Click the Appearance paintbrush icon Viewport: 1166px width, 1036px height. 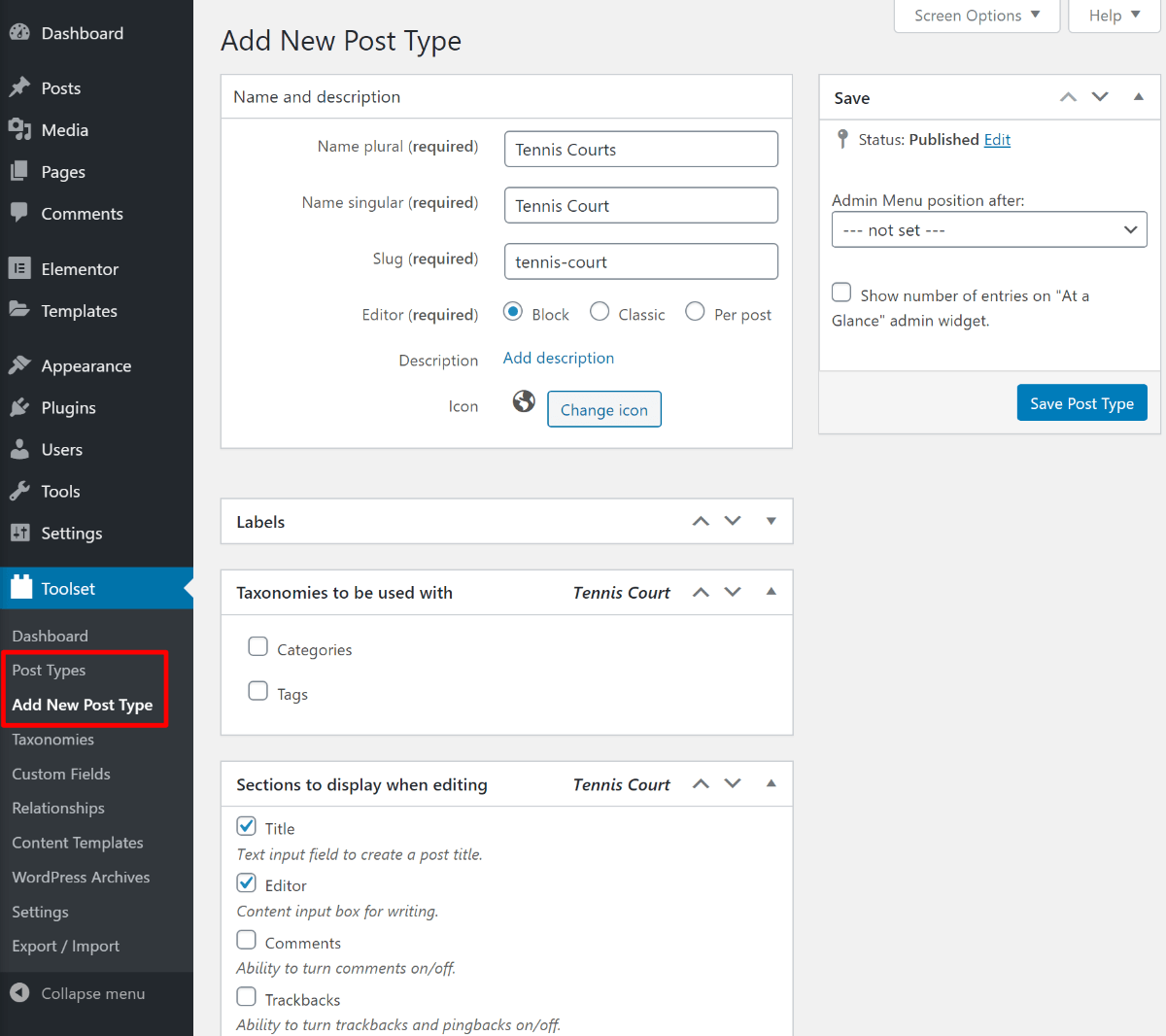[19, 366]
